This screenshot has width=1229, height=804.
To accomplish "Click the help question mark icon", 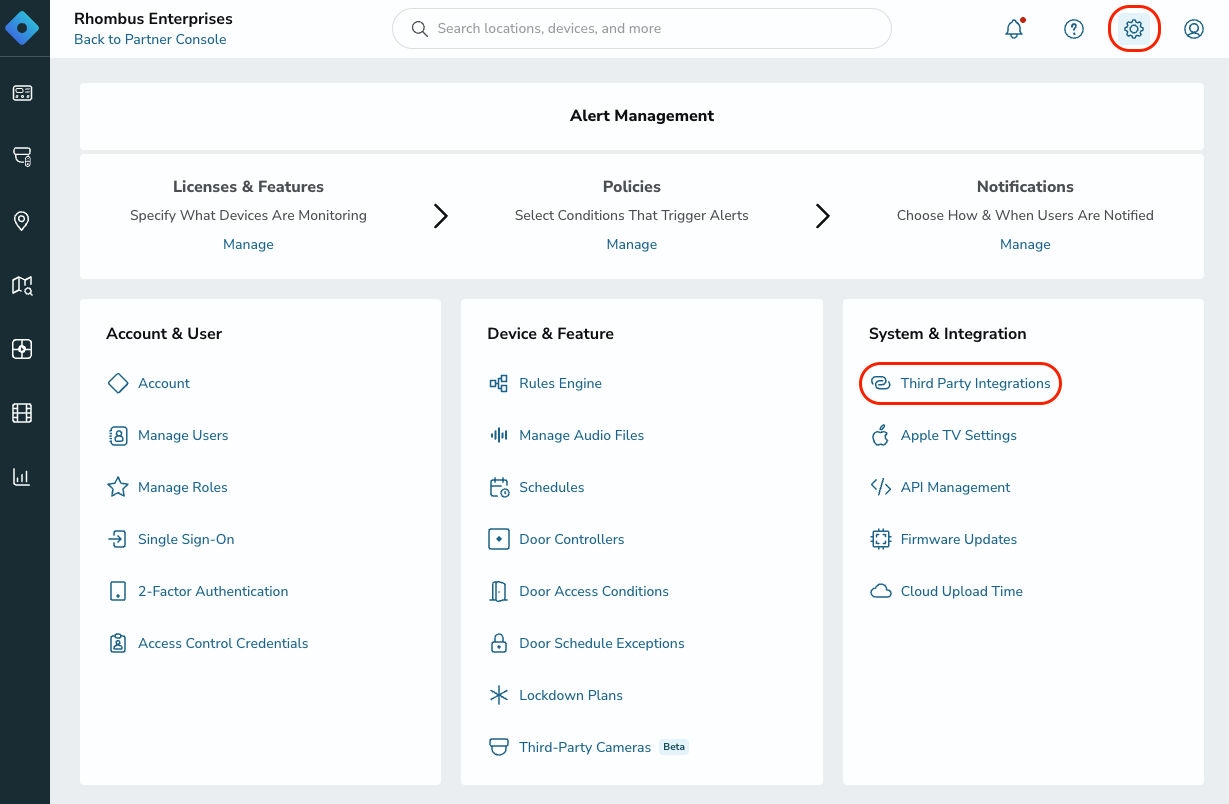I will (x=1073, y=29).
